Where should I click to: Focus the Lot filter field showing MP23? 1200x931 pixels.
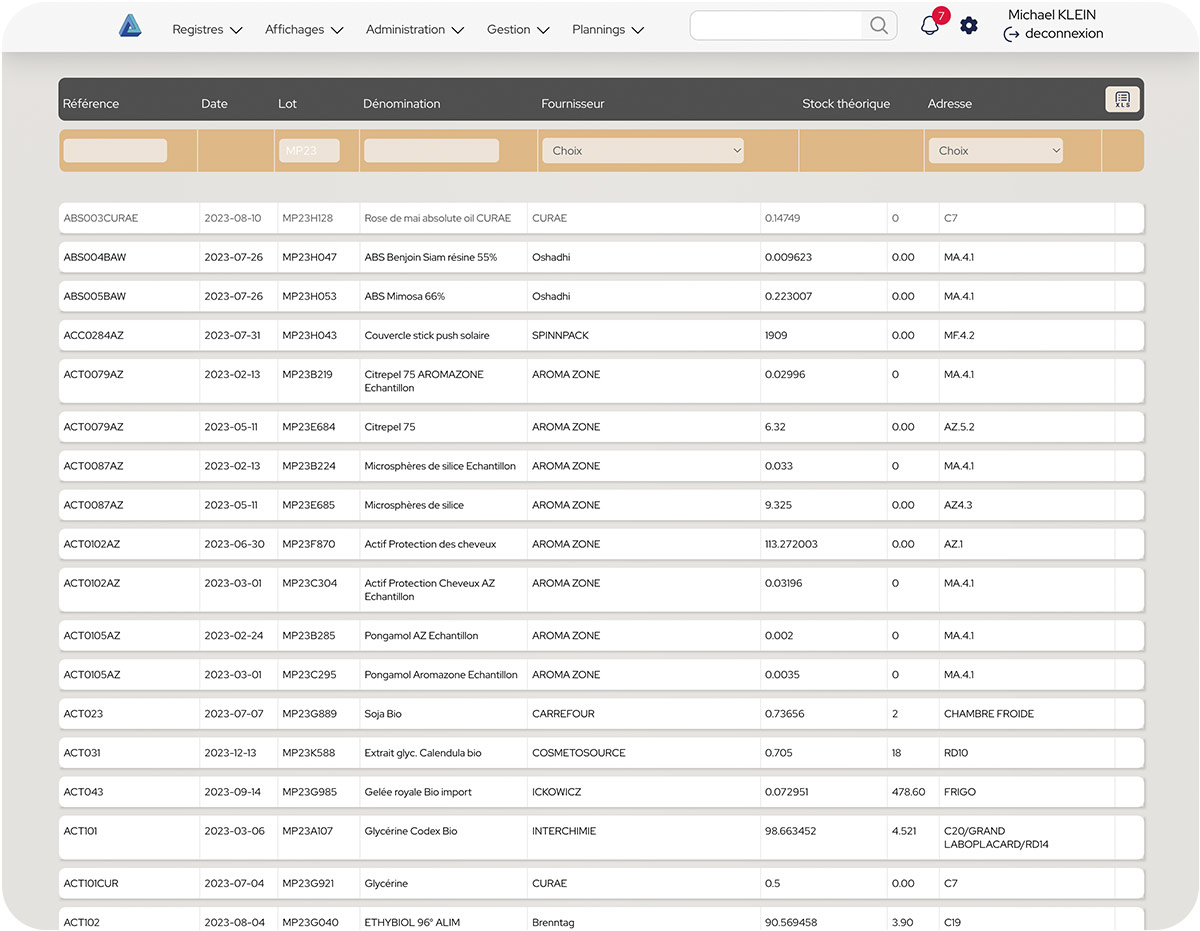[x=309, y=151]
